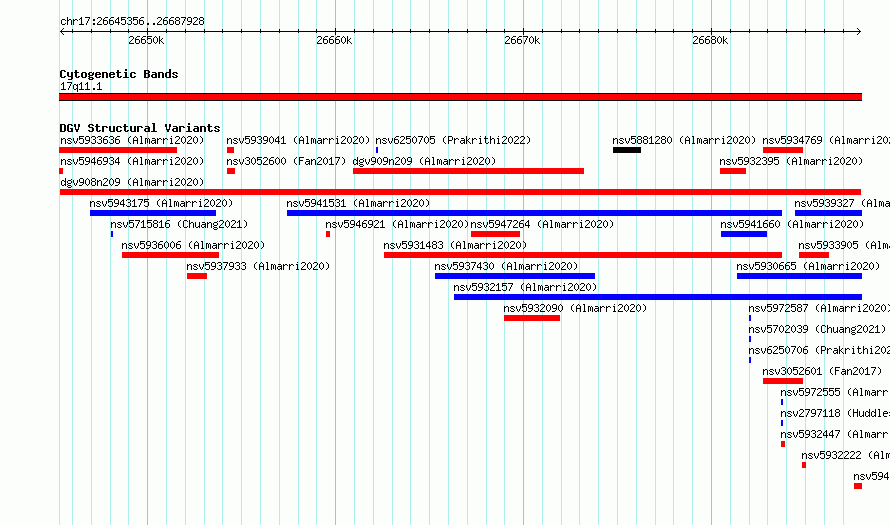Open the nsv5930665 (Almarri2020) label
Image resolution: width=890 pixels, height=525 pixels.
pos(808,266)
